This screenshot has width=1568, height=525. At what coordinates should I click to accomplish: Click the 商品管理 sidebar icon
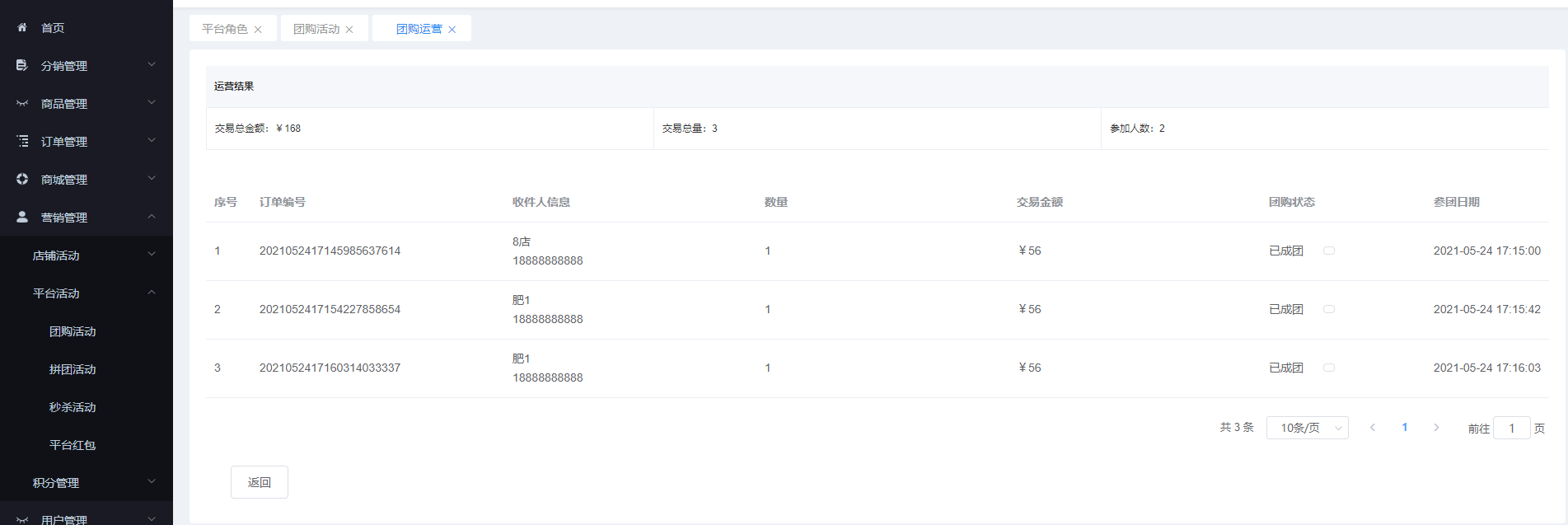22,103
